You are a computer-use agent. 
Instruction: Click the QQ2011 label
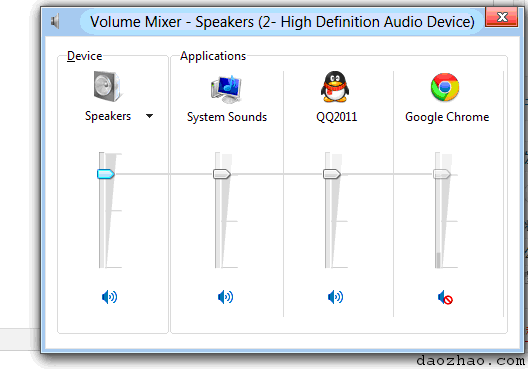336,117
